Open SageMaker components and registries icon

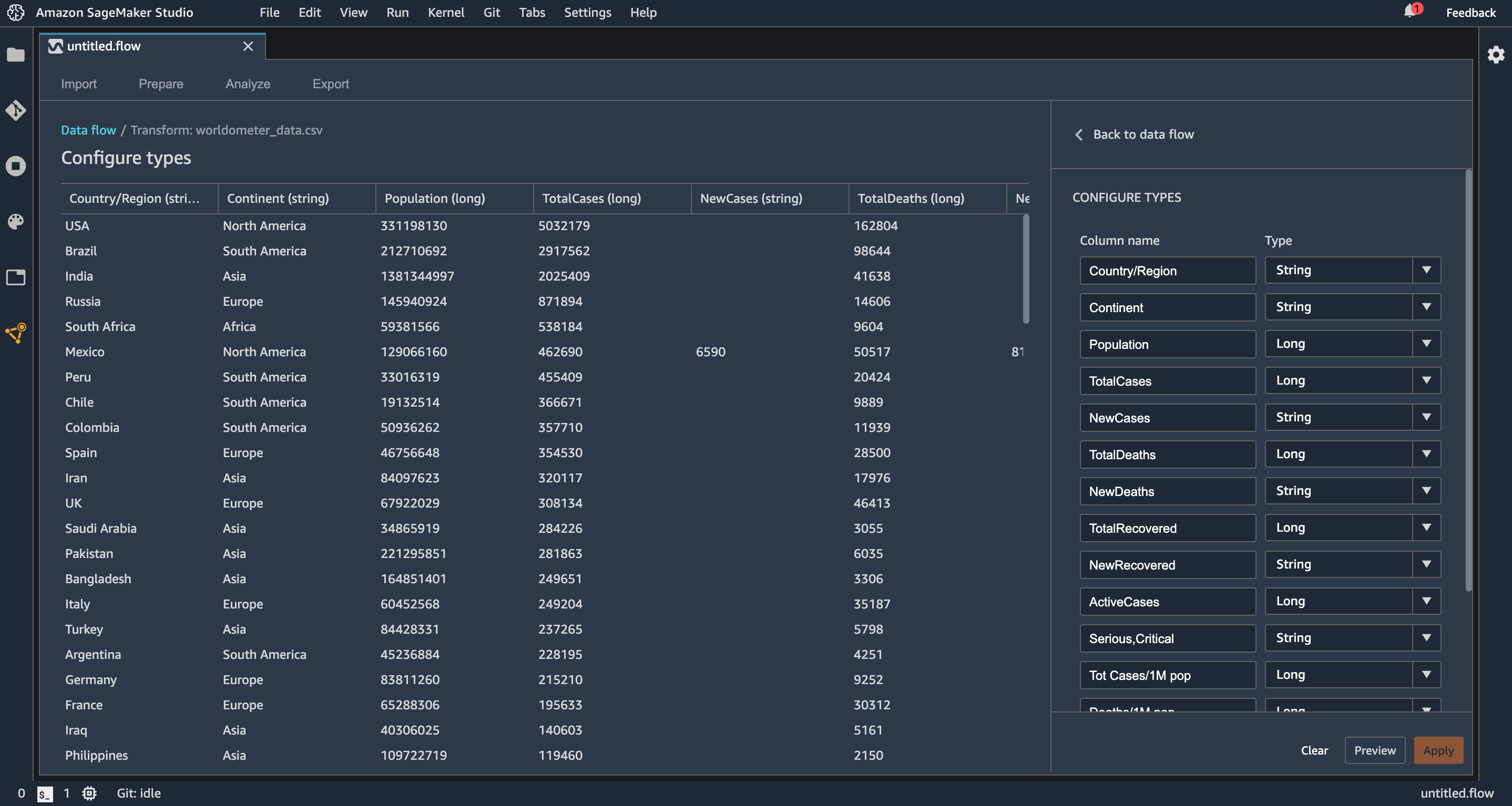[16, 333]
